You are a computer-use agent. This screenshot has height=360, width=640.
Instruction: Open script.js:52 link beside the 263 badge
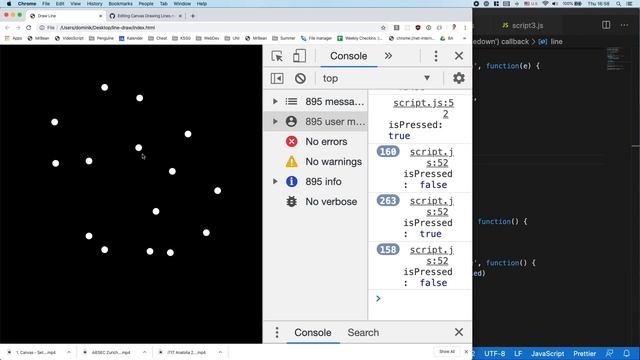tap(432, 206)
